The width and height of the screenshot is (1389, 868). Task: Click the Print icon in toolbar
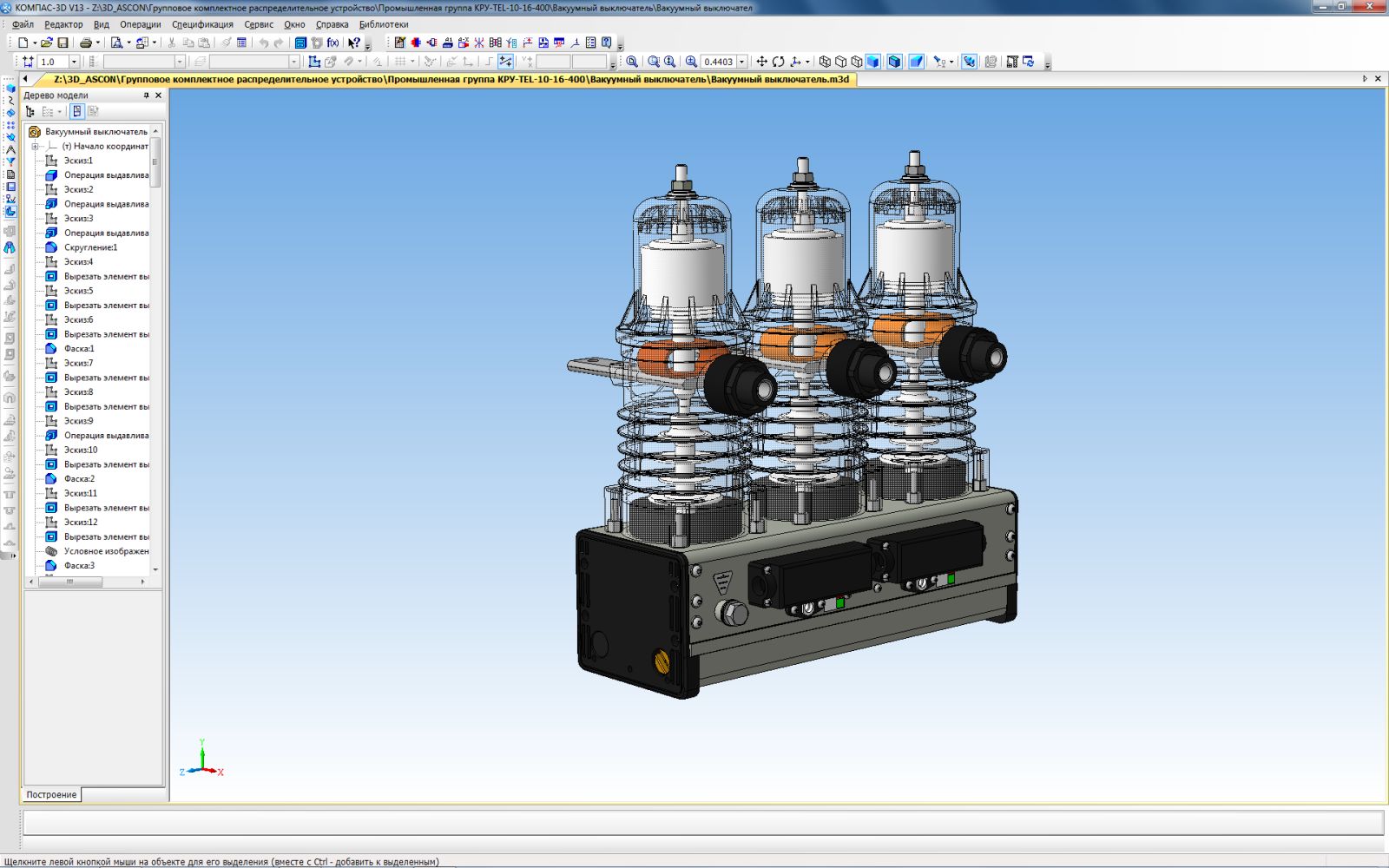pyautogui.click(x=85, y=43)
